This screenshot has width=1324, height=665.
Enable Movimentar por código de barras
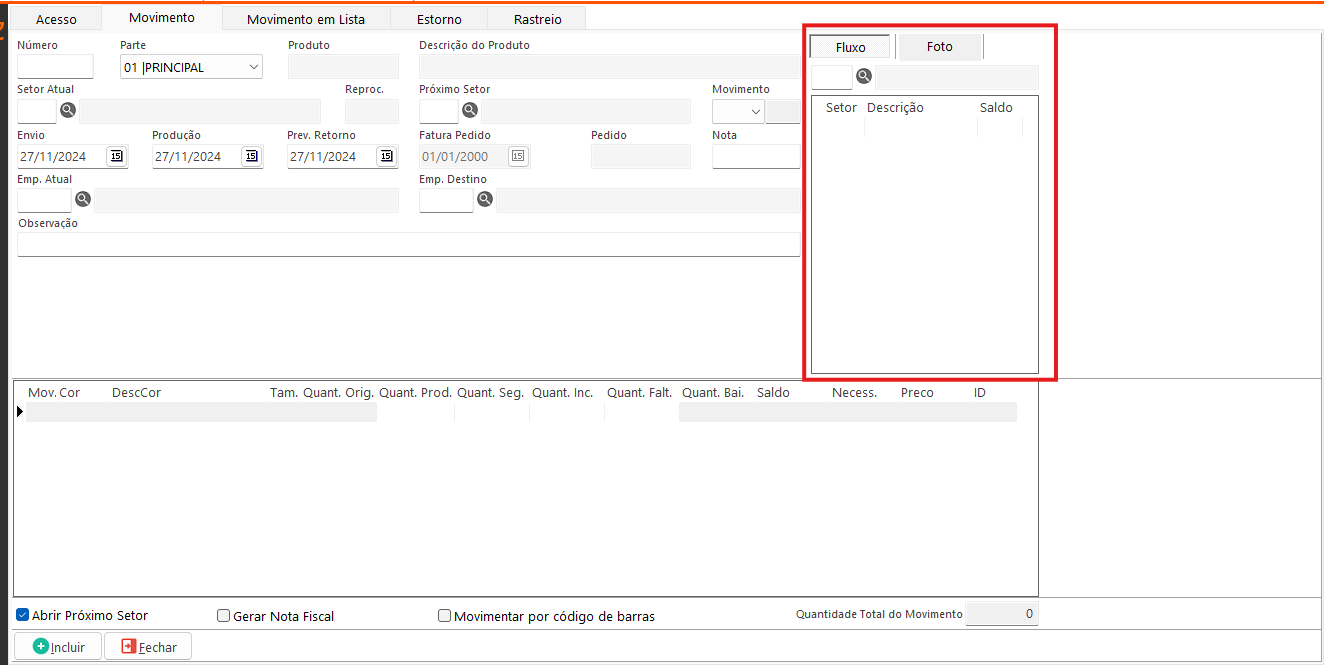pos(445,616)
